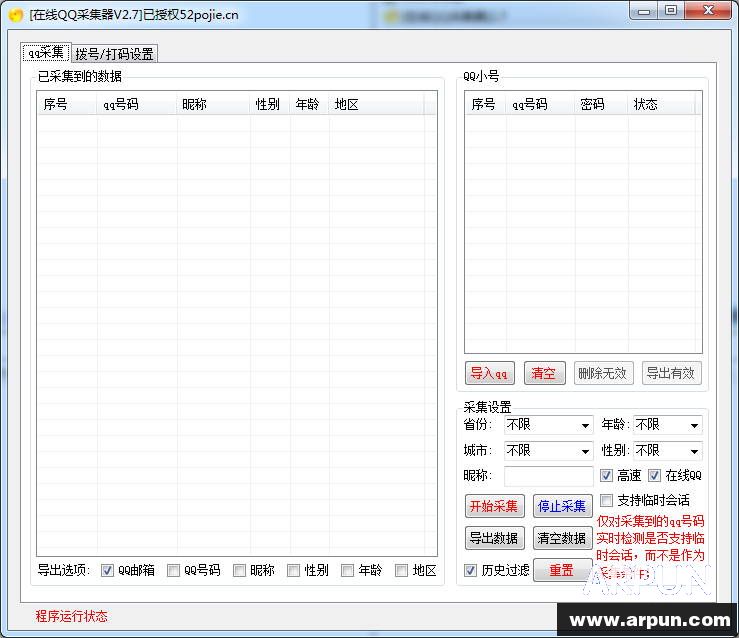Viewport: 739px width, 638px height.
Task: Click the red 清空 button under QQ小号
Action: 544,373
